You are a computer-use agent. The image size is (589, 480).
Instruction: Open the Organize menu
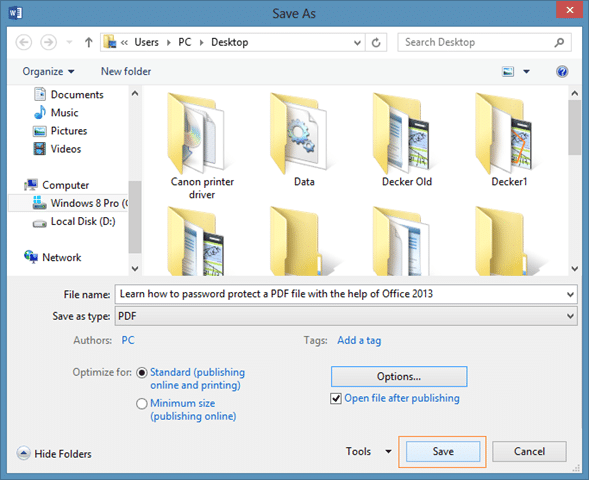(x=48, y=71)
